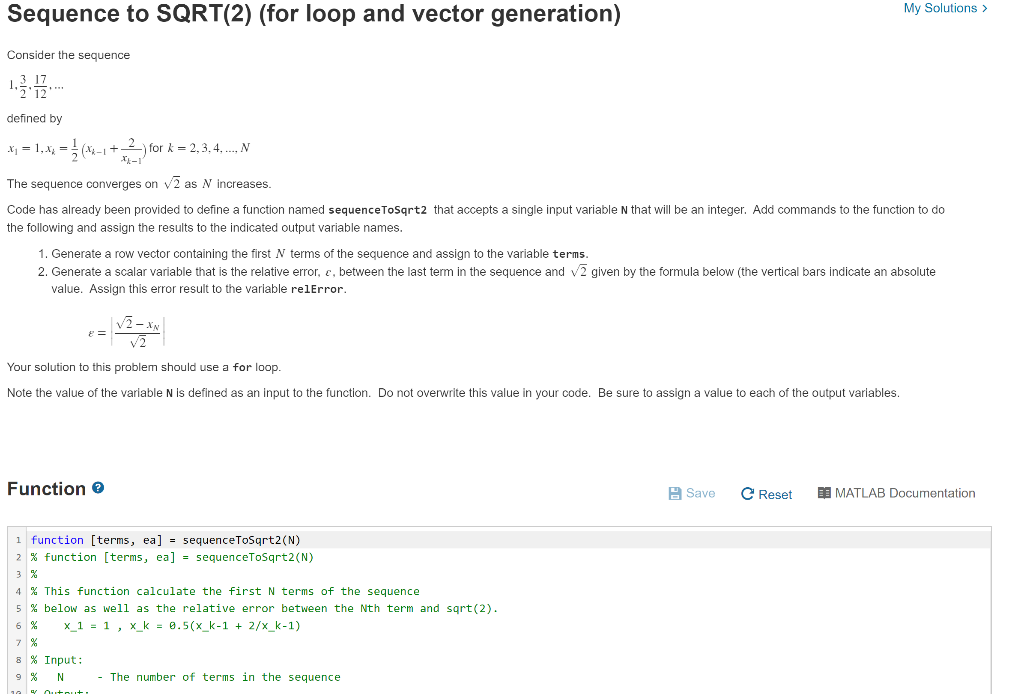
Task: Select the Function section heading
Action: 46,488
